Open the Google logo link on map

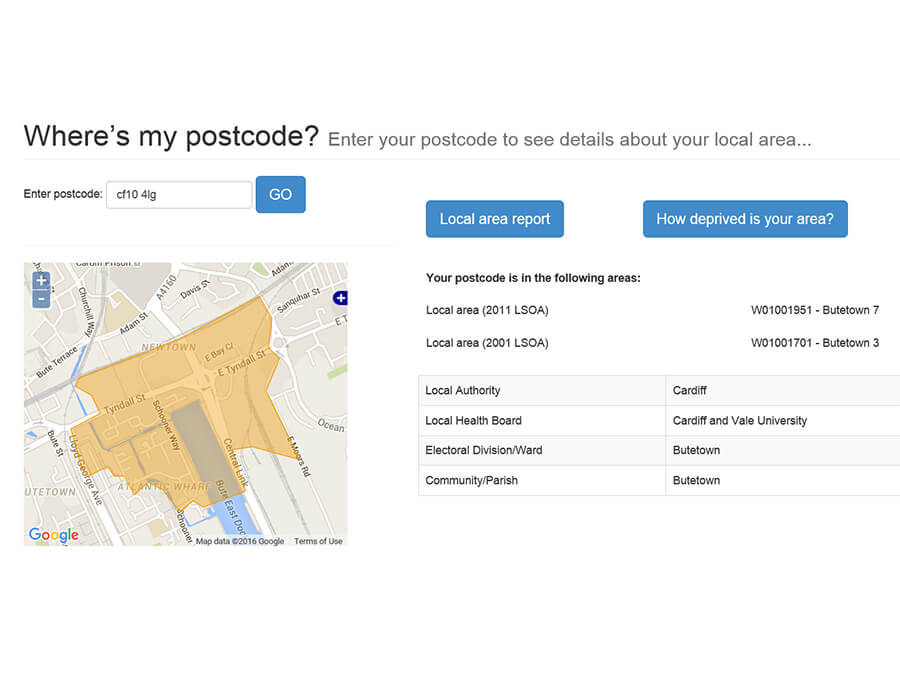[x=54, y=535]
